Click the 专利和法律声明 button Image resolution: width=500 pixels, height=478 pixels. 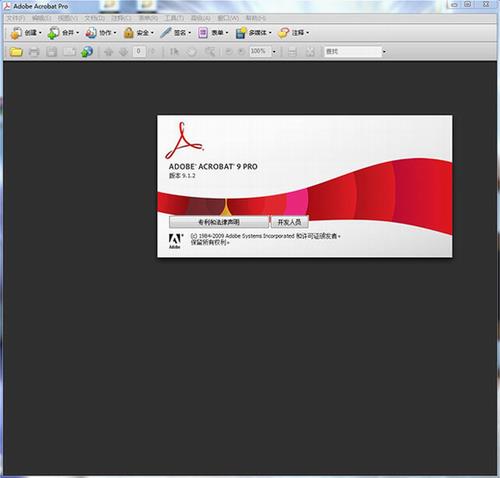coord(219,222)
